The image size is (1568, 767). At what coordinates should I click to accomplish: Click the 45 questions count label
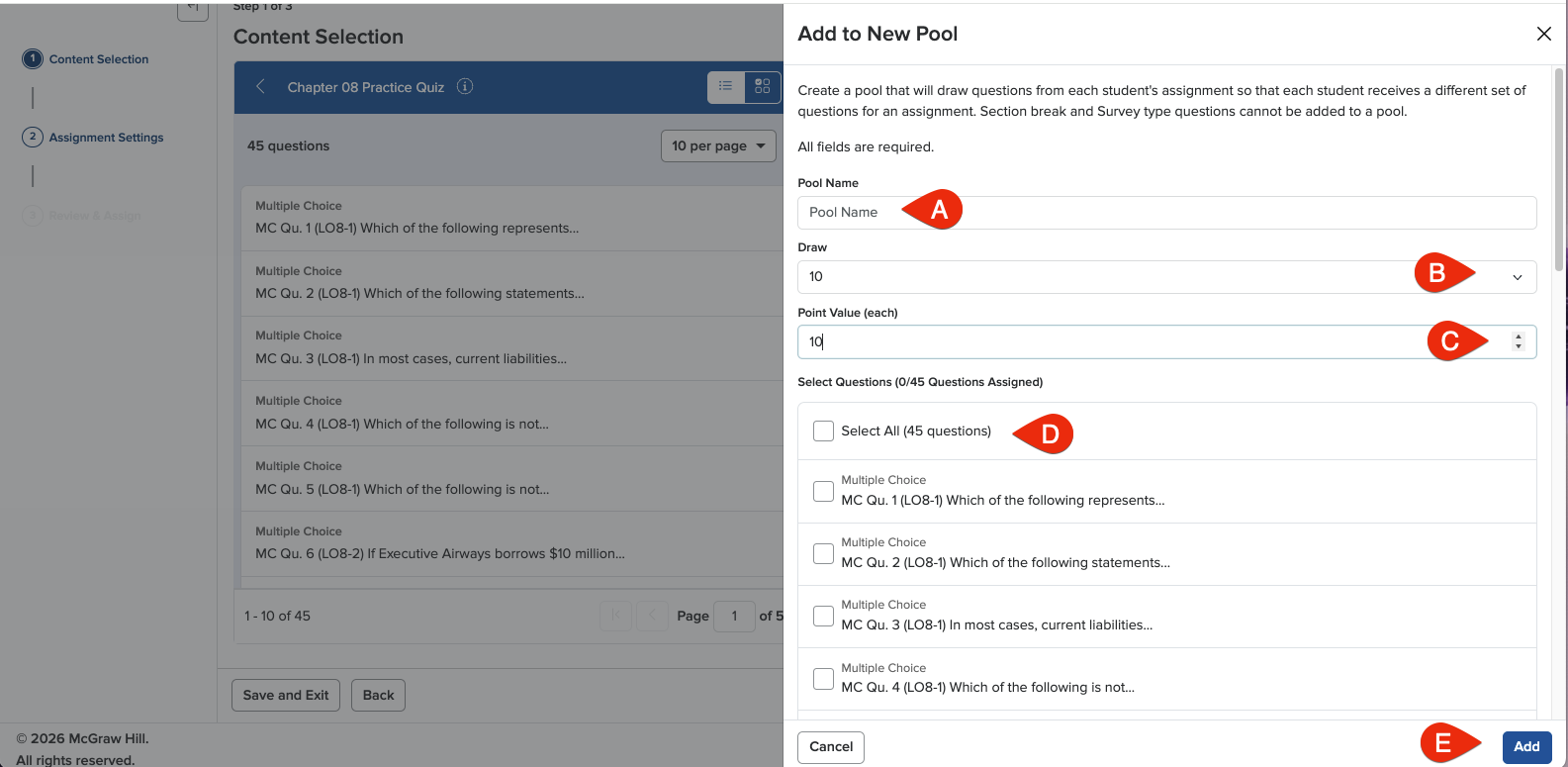(288, 145)
